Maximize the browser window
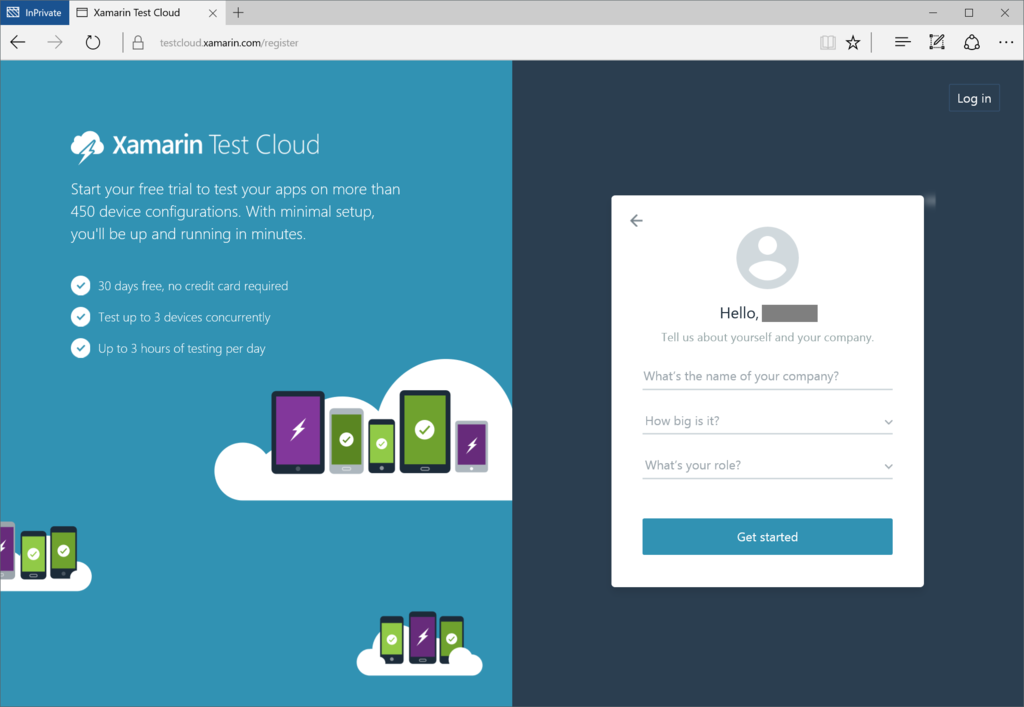Image resolution: width=1024 pixels, height=707 pixels. click(x=969, y=12)
